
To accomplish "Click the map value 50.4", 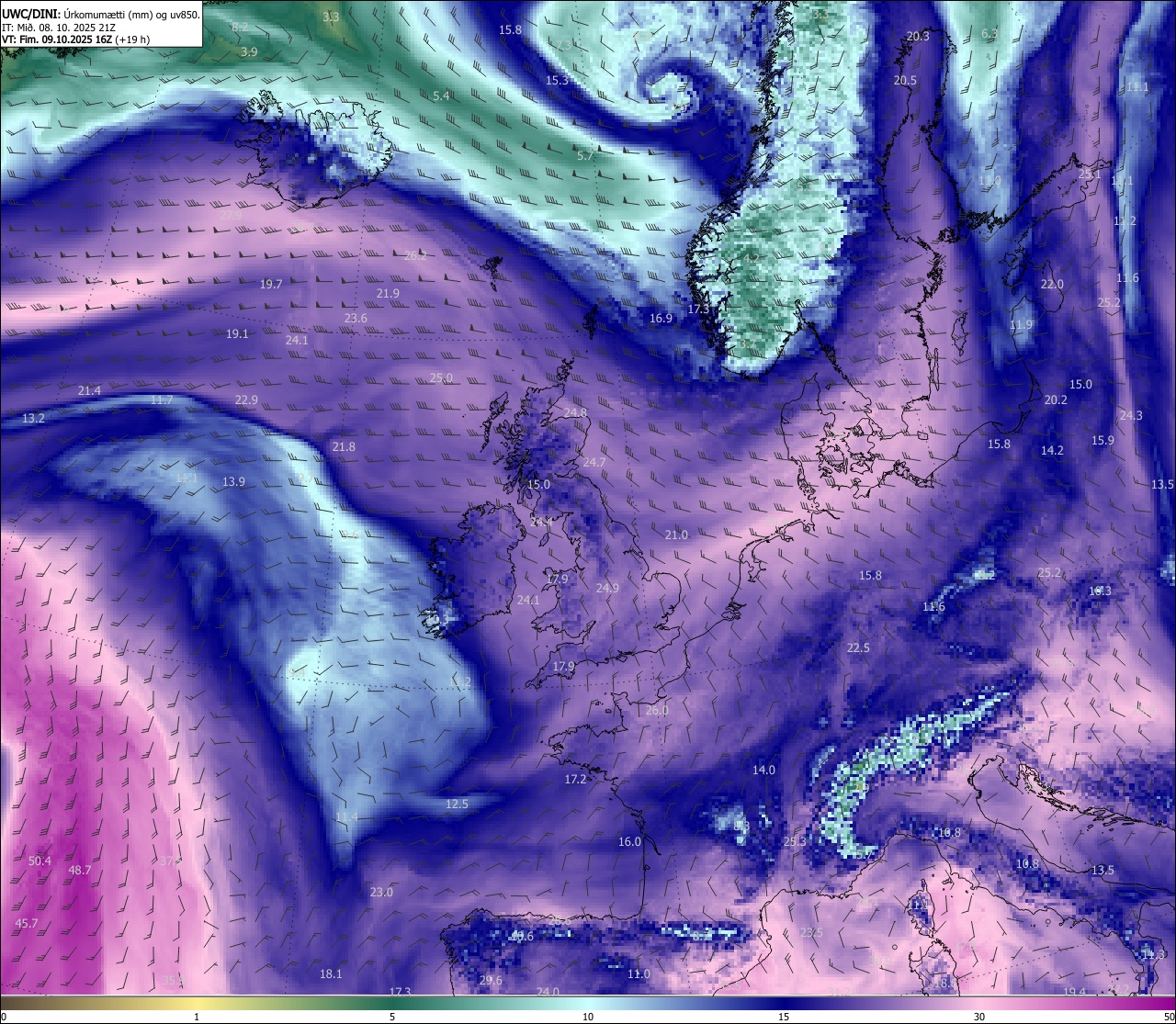I will click(x=40, y=861).
